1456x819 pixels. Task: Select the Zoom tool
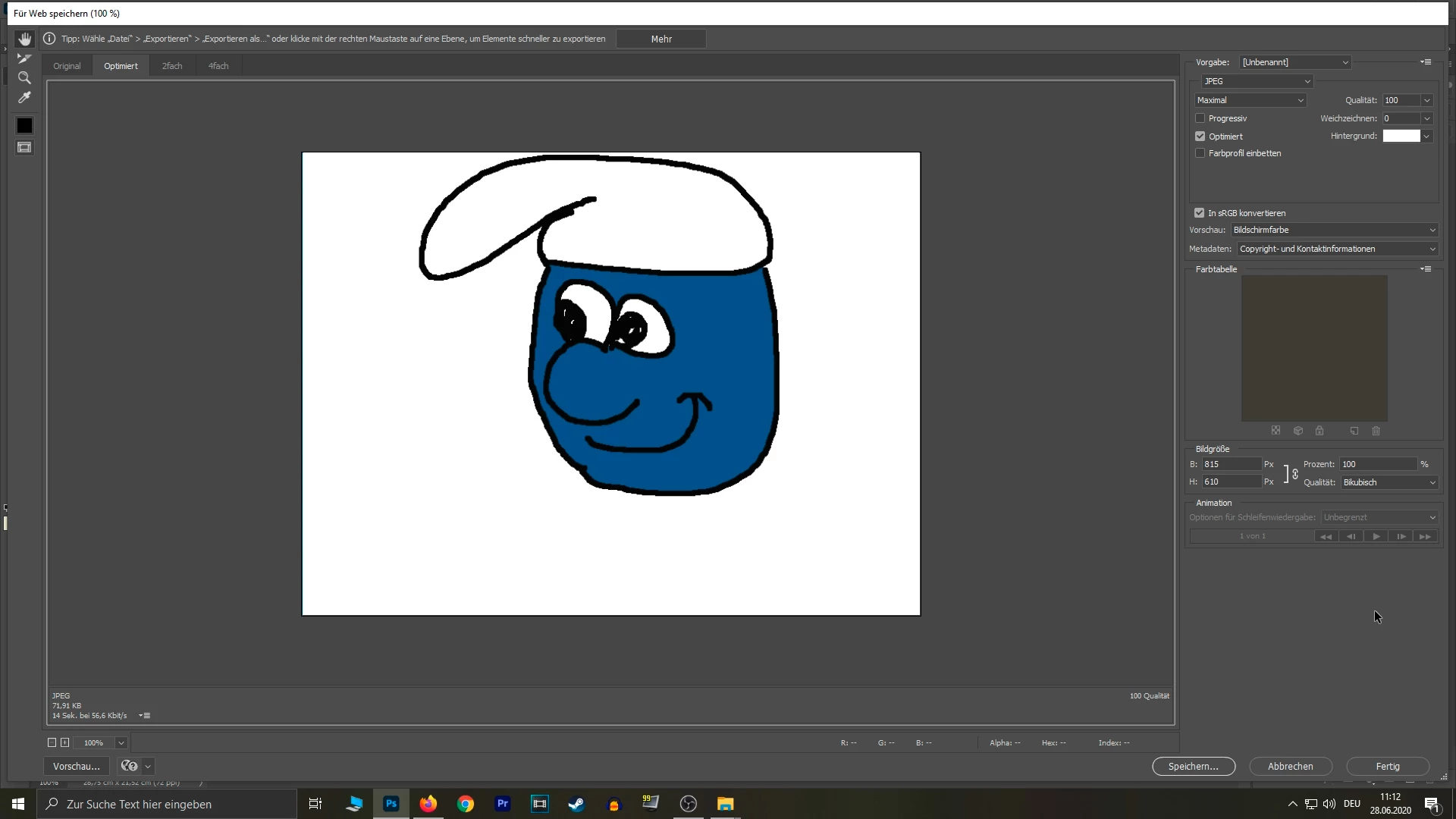(x=24, y=78)
